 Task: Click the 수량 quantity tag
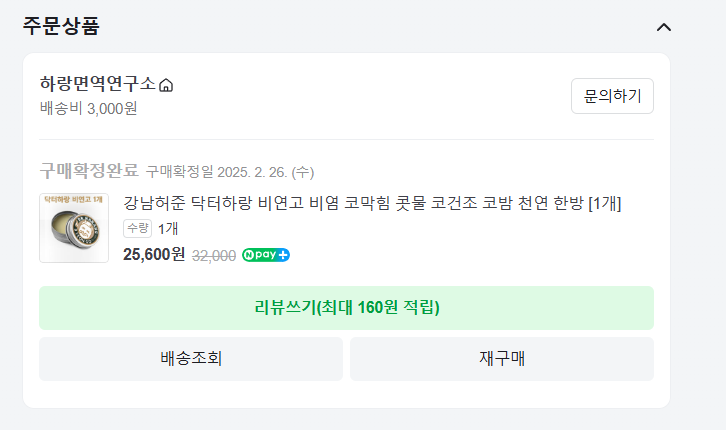point(138,229)
